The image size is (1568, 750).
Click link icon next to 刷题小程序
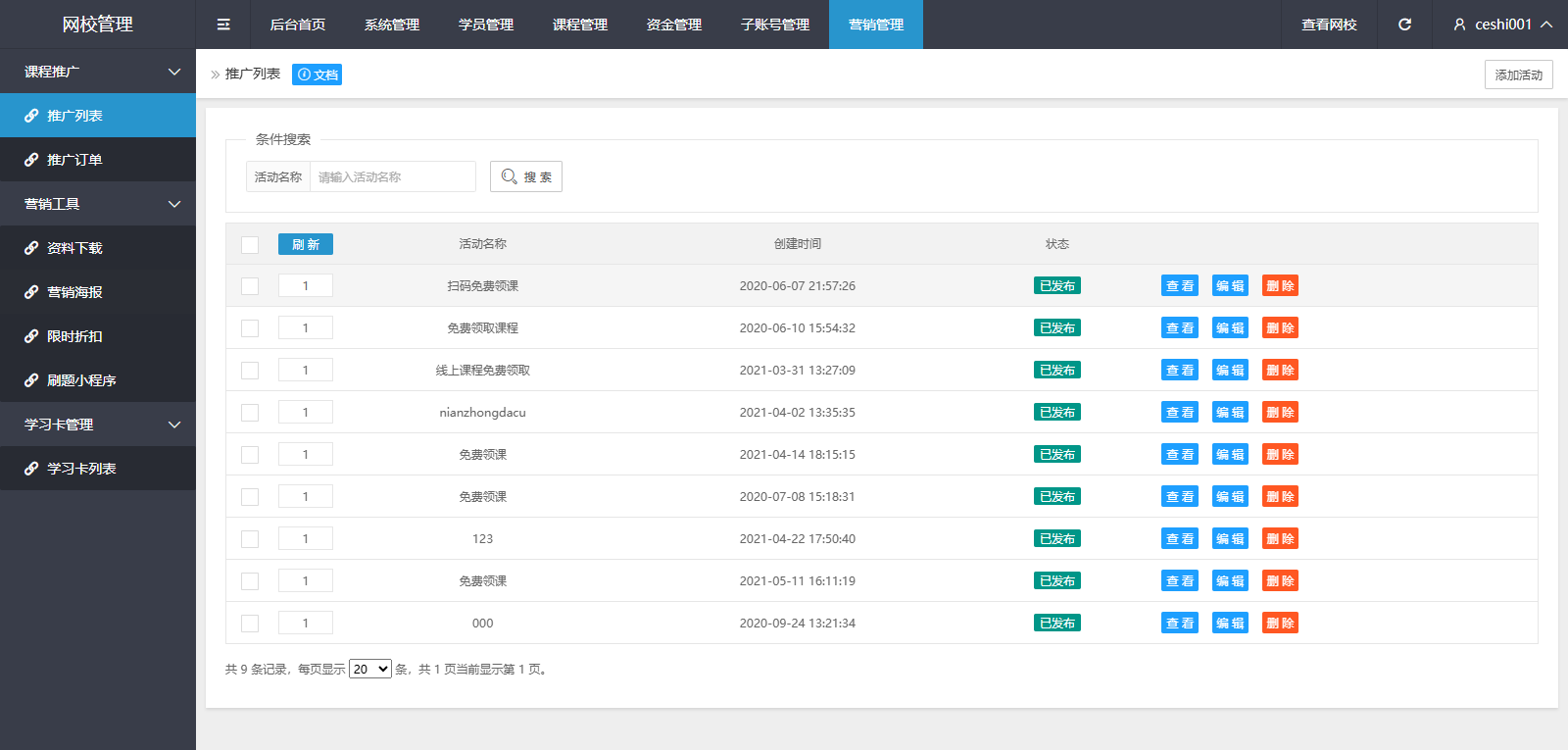31,380
